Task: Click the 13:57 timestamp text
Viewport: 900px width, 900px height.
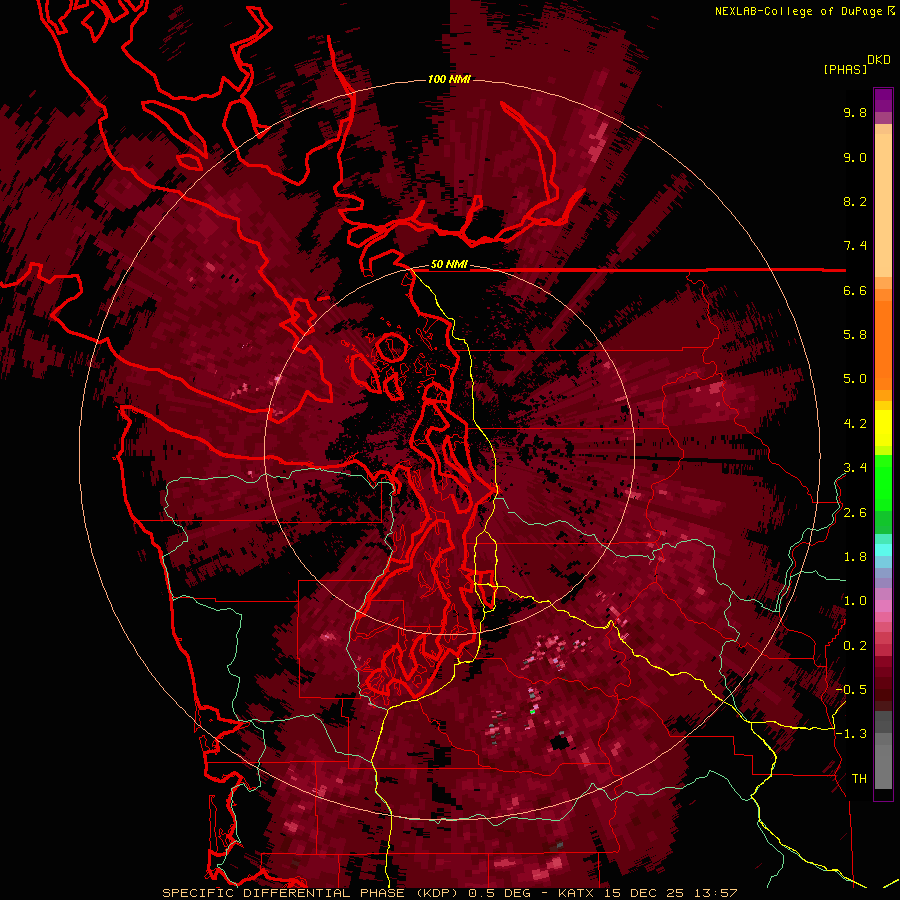Action: [714, 893]
